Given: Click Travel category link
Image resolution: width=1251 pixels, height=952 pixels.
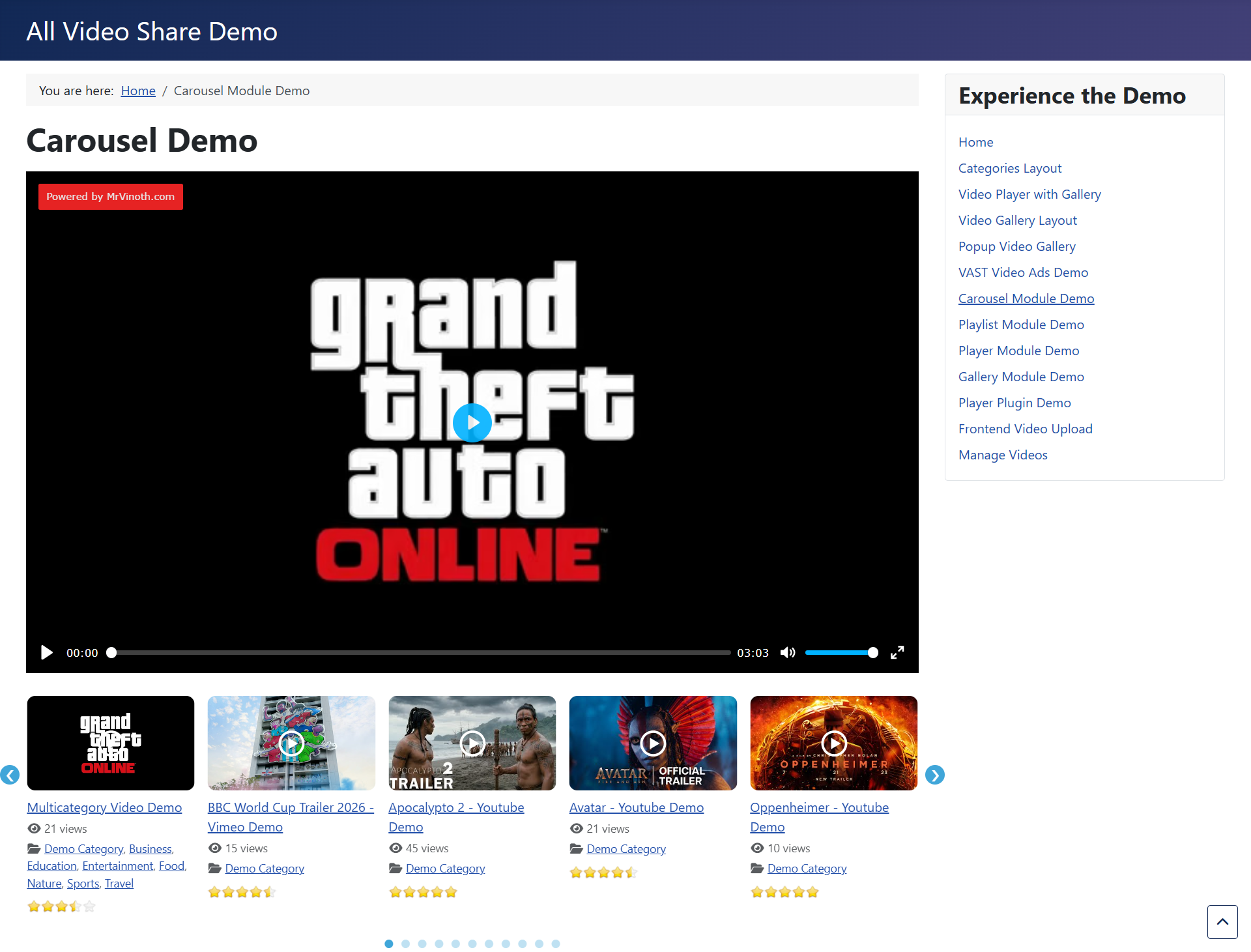Looking at the screenshot, I should (119, 884).
